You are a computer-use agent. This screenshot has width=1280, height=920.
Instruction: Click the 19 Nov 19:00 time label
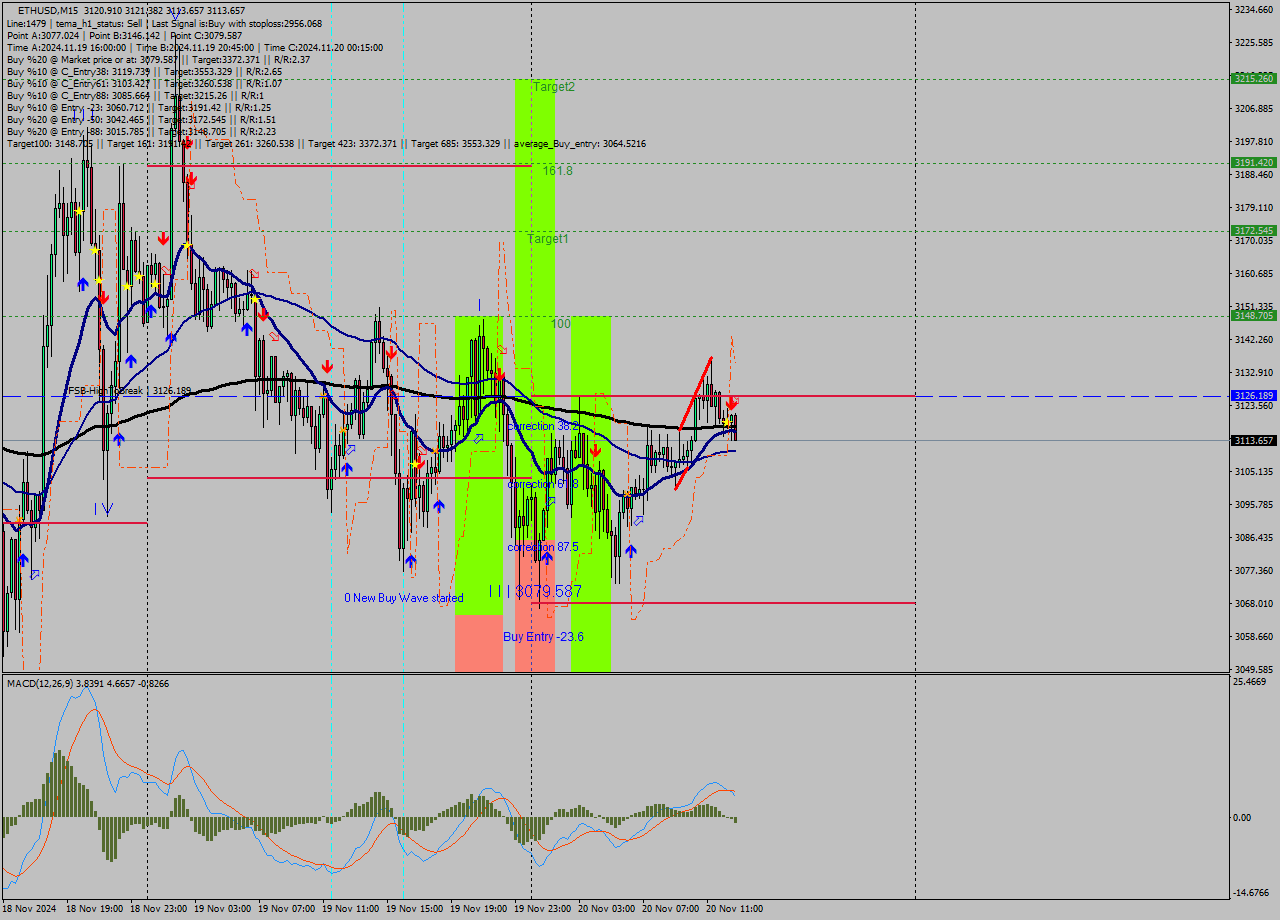click(x=479, y=909)
